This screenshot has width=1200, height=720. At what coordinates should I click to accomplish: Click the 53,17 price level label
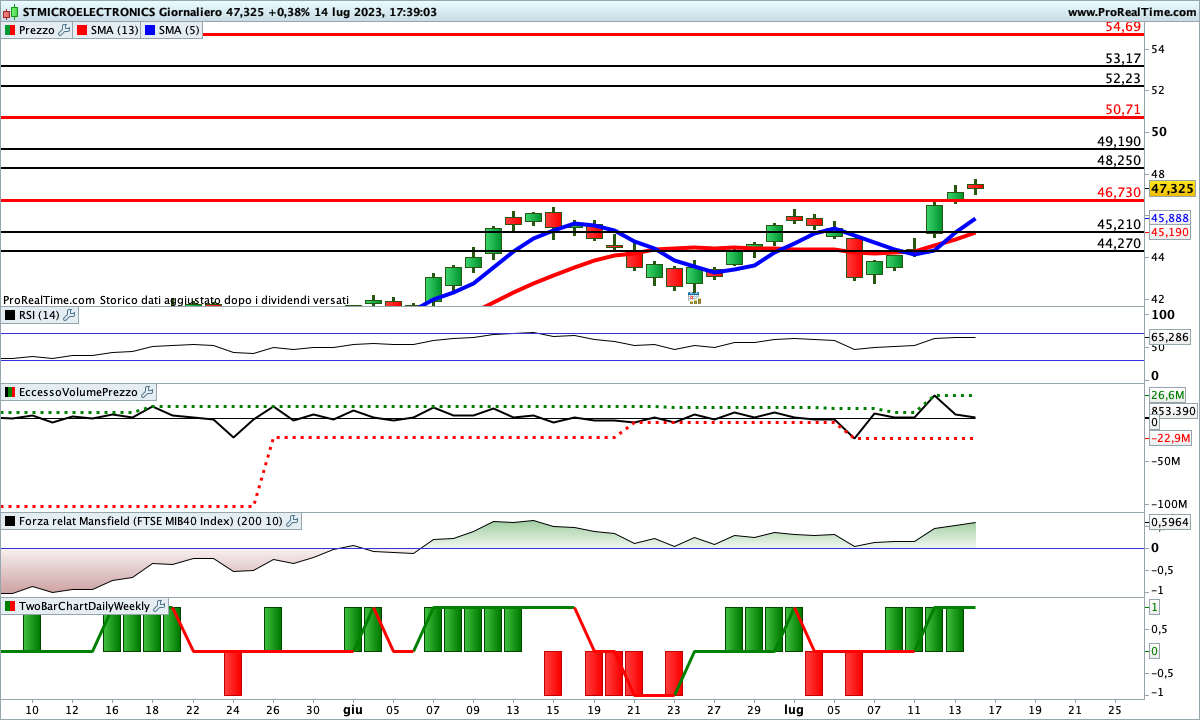point(1123,58)
